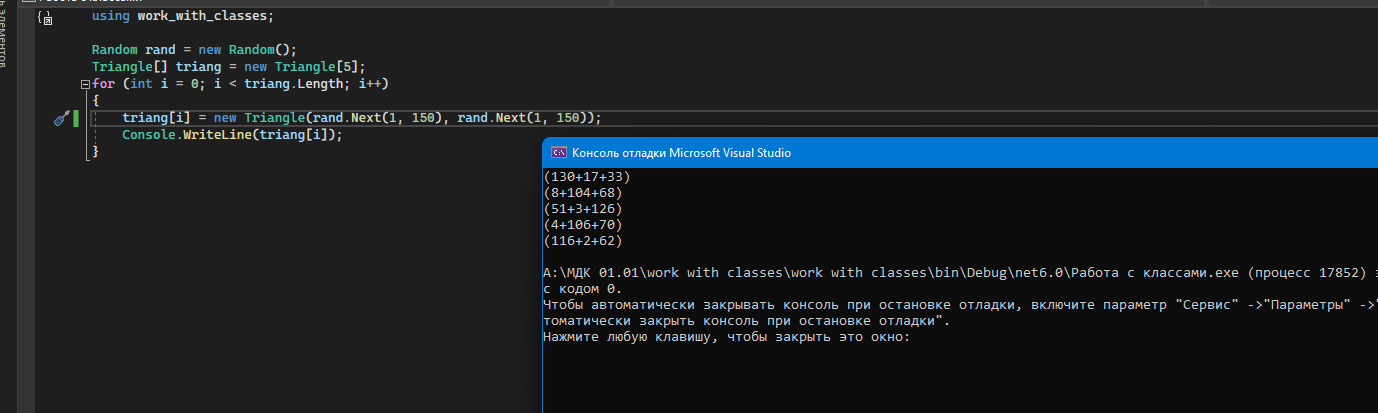Viewport: 1378px width, 413px height.
Task: Click the braces icon beside the using line
Action: [44, 18]
